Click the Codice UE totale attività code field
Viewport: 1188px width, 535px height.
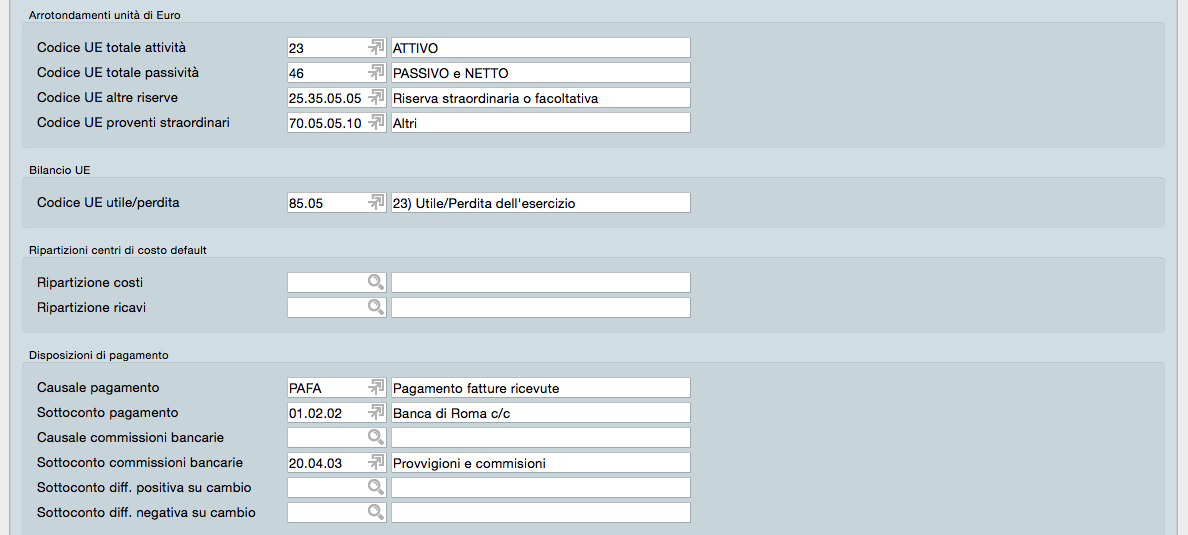(x=325, y=48)
